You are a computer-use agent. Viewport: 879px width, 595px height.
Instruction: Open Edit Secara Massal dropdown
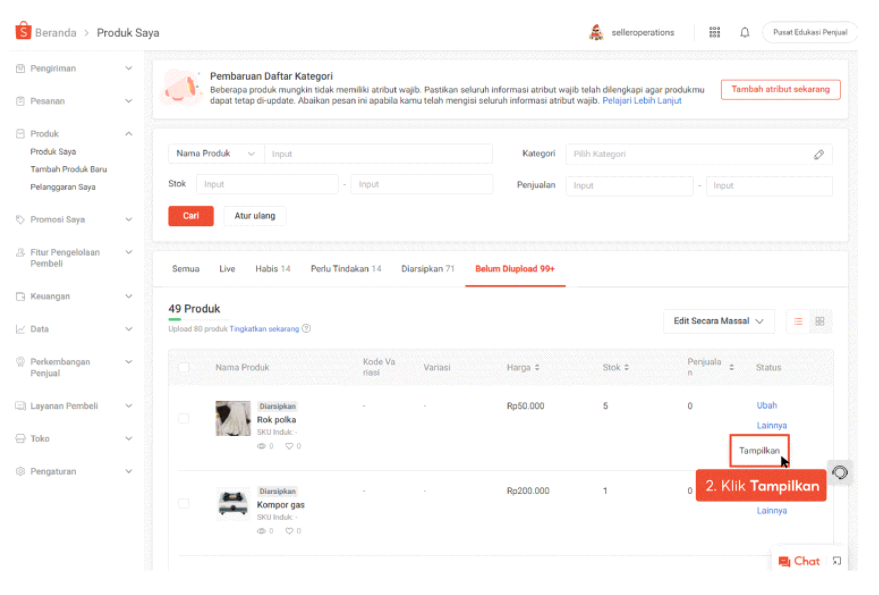tap(718, 321)
